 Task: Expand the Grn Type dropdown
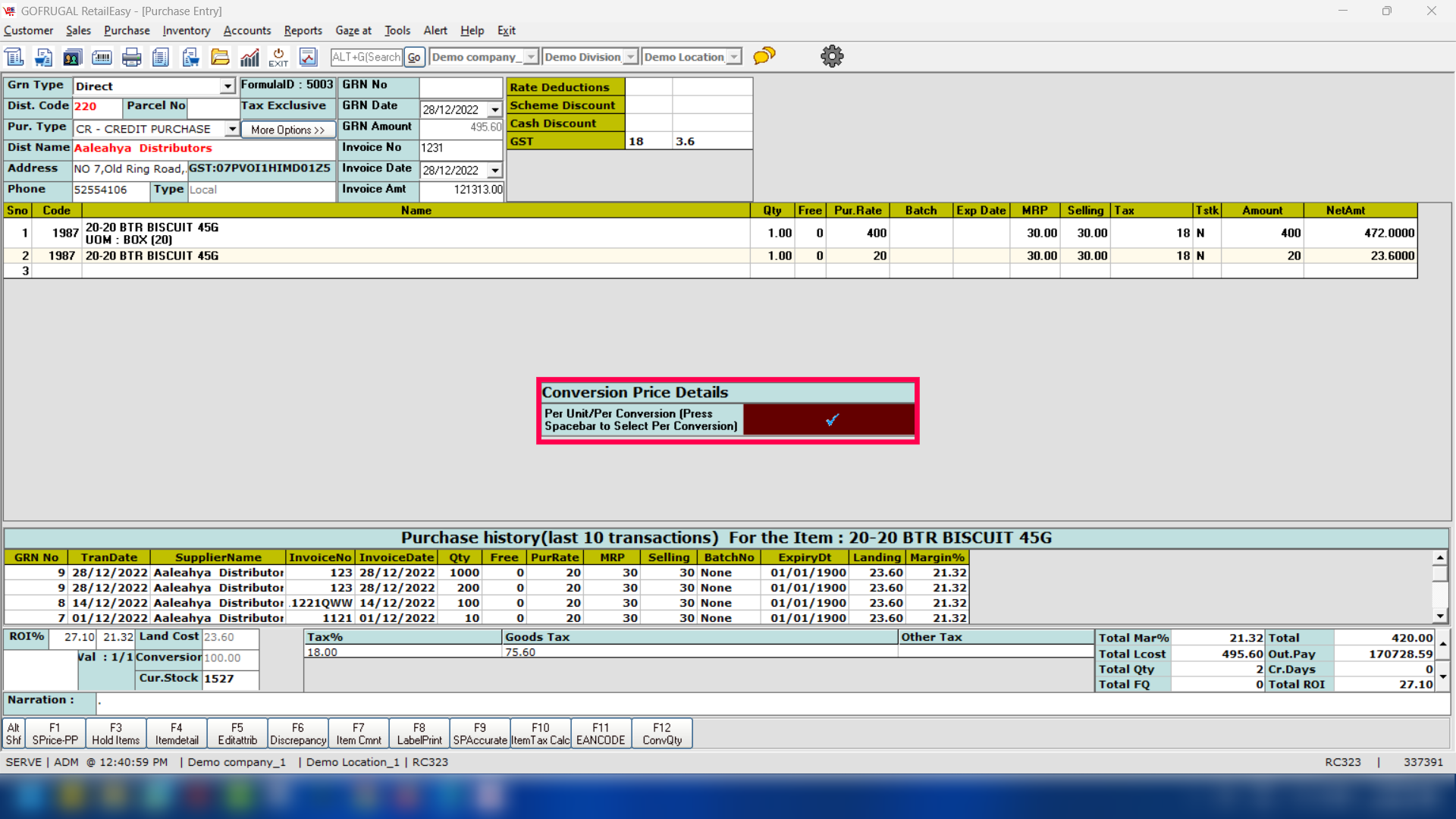tap(227, 86)
